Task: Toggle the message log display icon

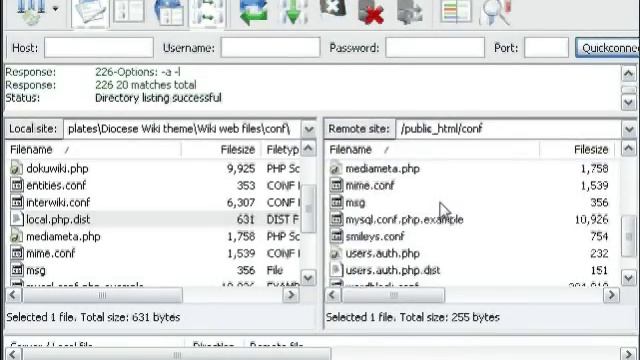Action: (x=91, y=13)
